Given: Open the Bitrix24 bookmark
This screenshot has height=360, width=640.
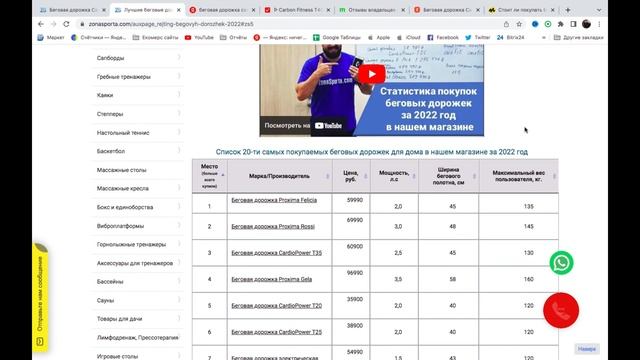Looking at the screenshot, I should click(x=510, y=38).
